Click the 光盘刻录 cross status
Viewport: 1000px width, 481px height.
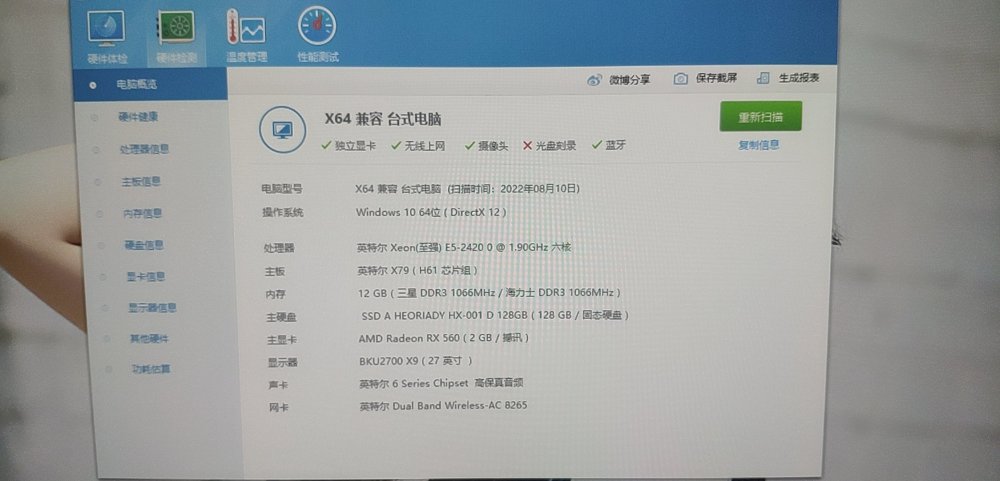point(549,146)
